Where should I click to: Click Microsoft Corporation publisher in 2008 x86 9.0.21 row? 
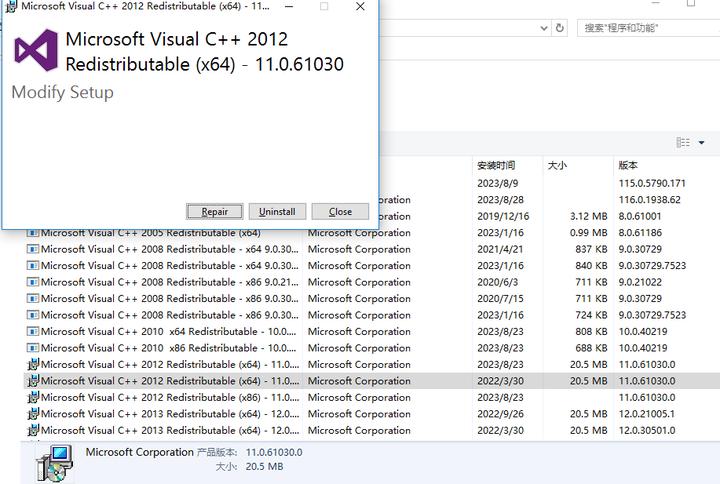click(x=359, y=282)
